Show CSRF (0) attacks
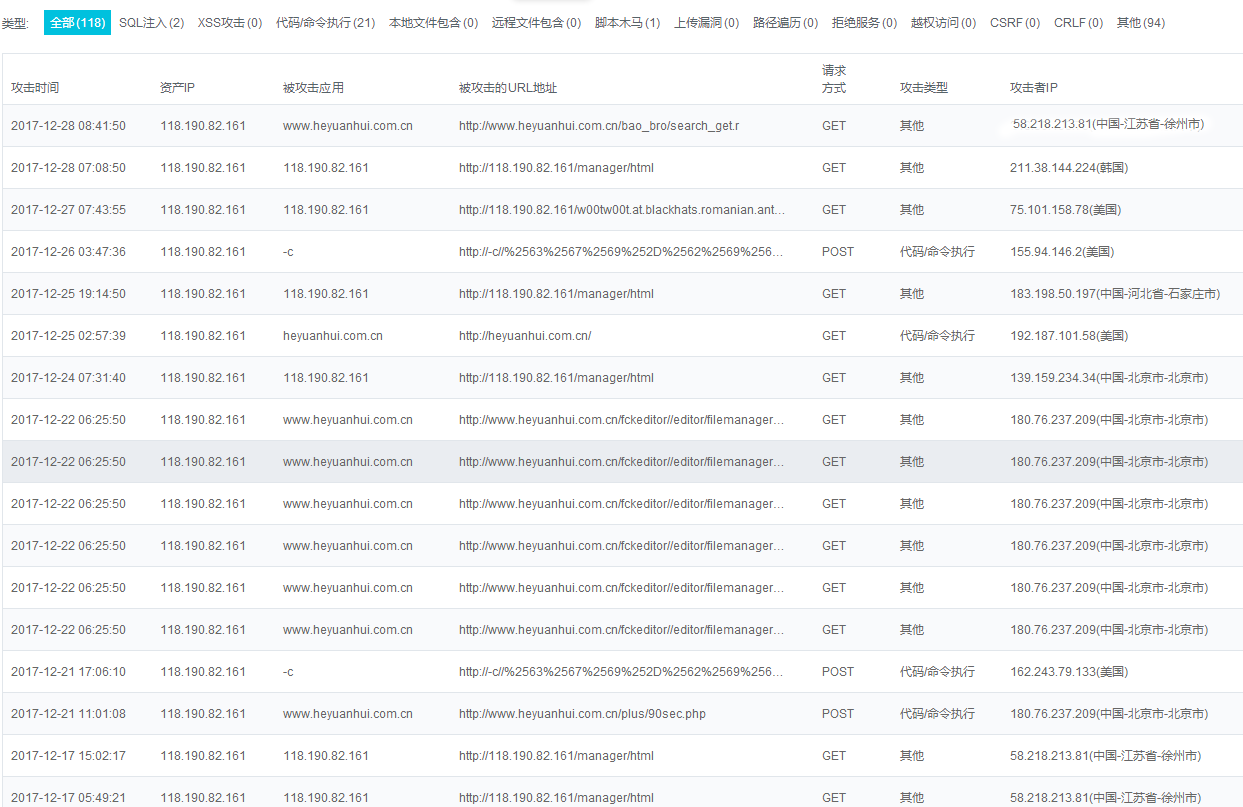 (1014, 22)
